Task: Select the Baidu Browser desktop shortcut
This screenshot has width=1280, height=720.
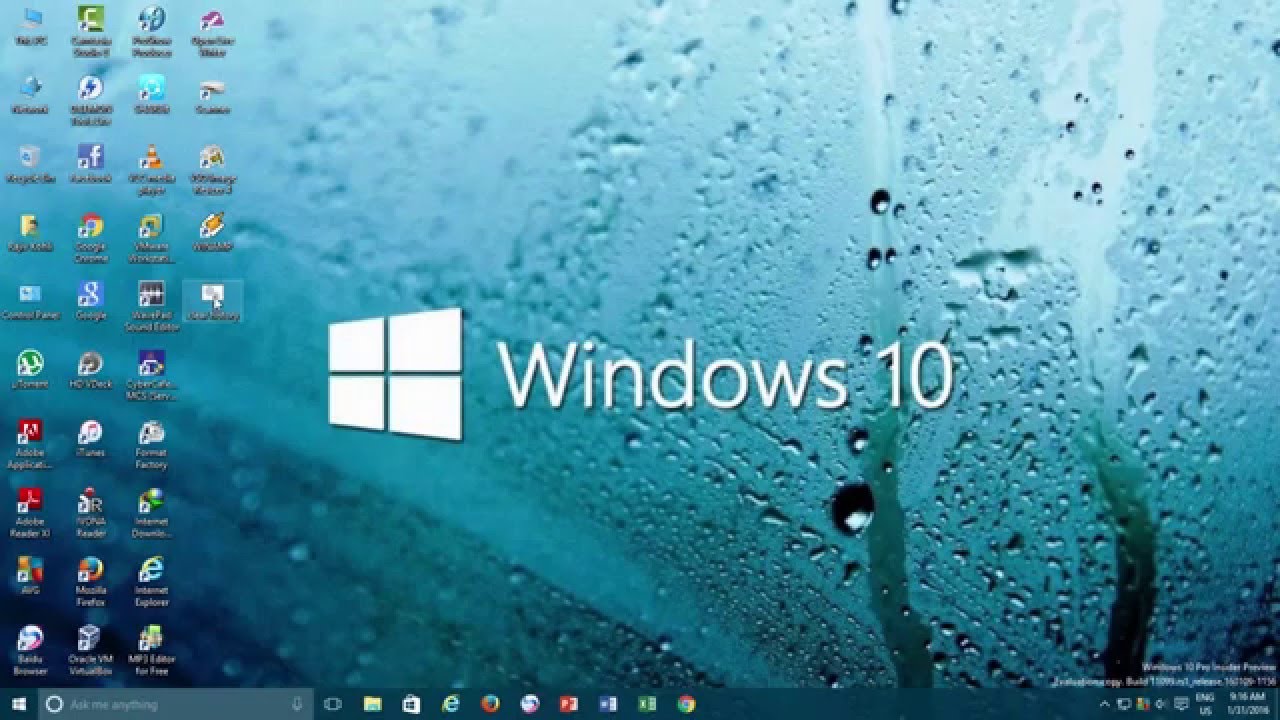Action: pyautogui.click(x=30, y=650)
